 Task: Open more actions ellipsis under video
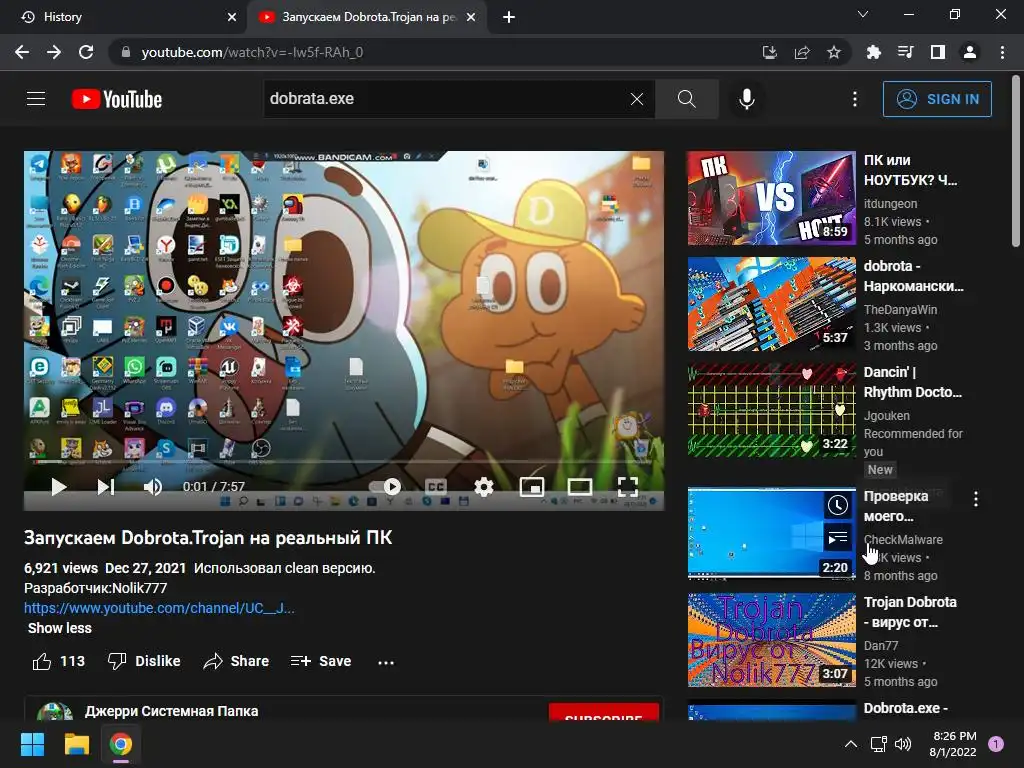pyautogui.click(x=386, y=662)
